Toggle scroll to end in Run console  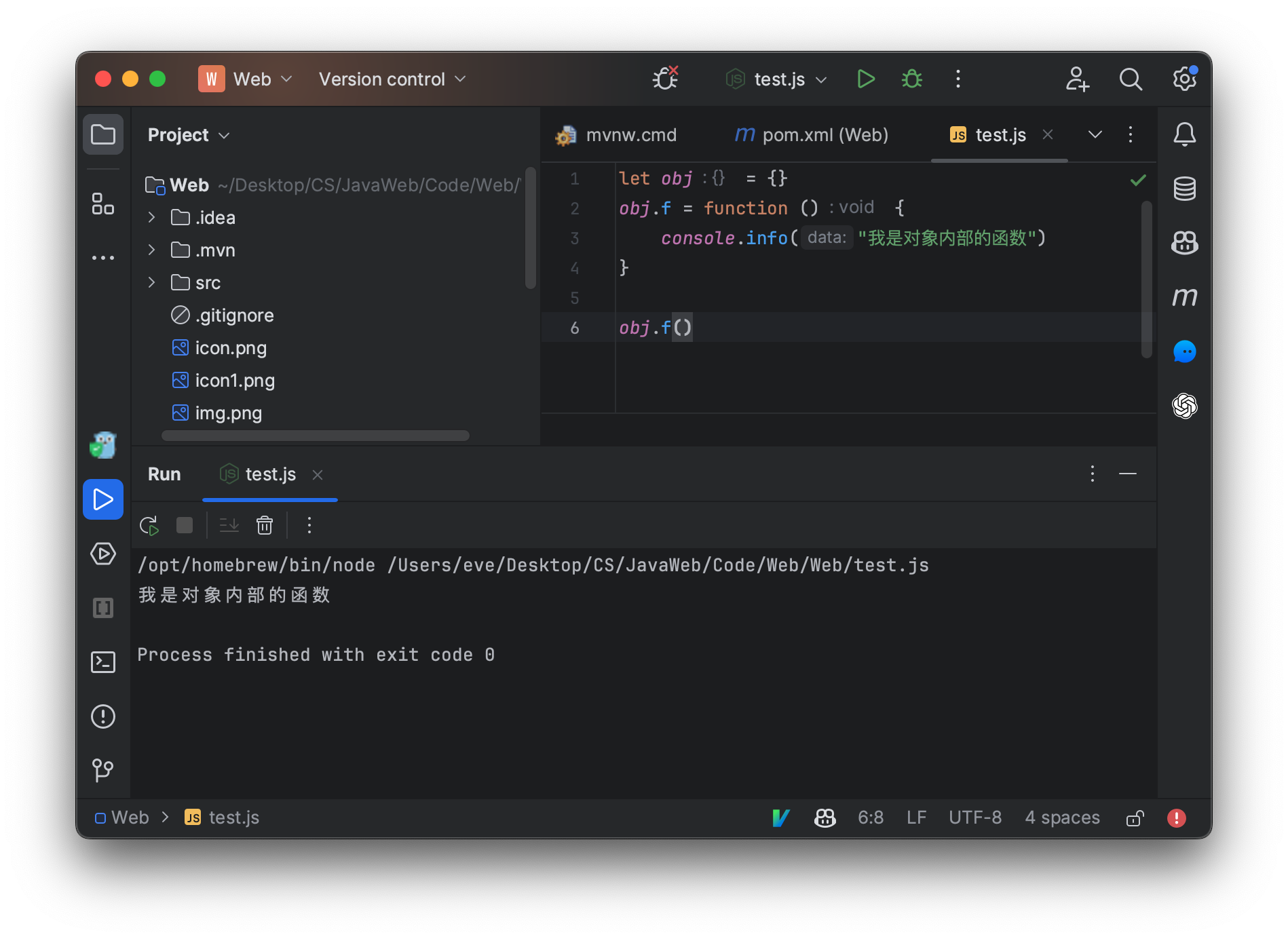229,525
